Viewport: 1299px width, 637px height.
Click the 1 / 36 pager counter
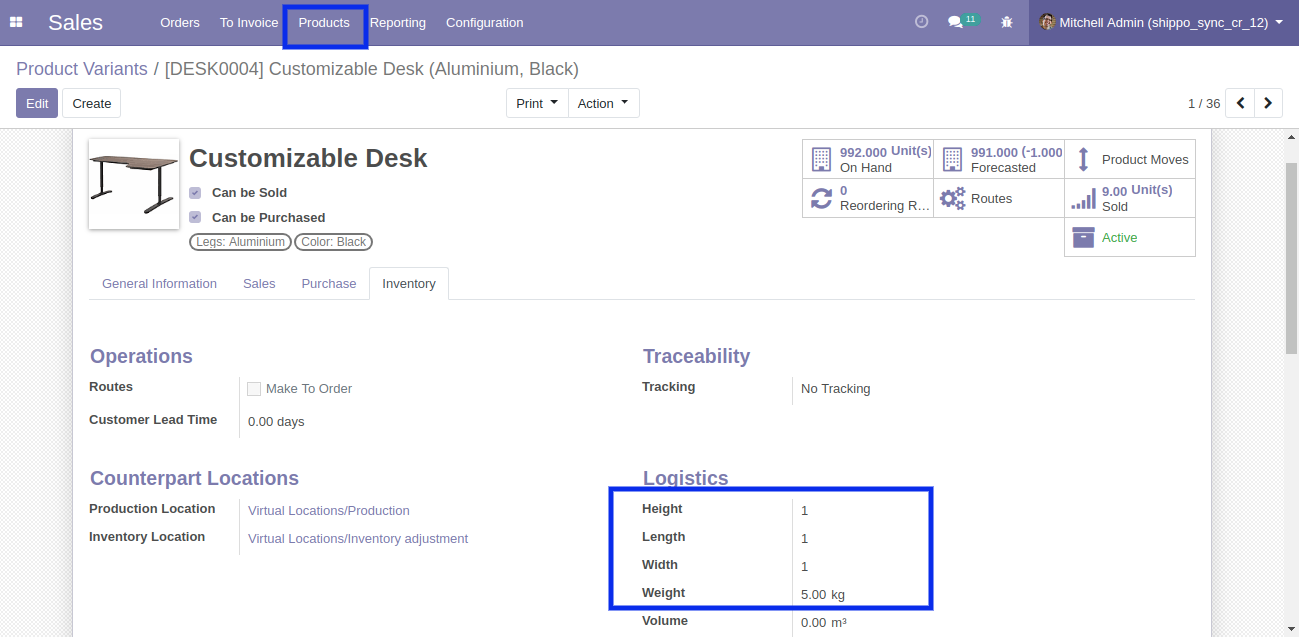coord(1204,104)
